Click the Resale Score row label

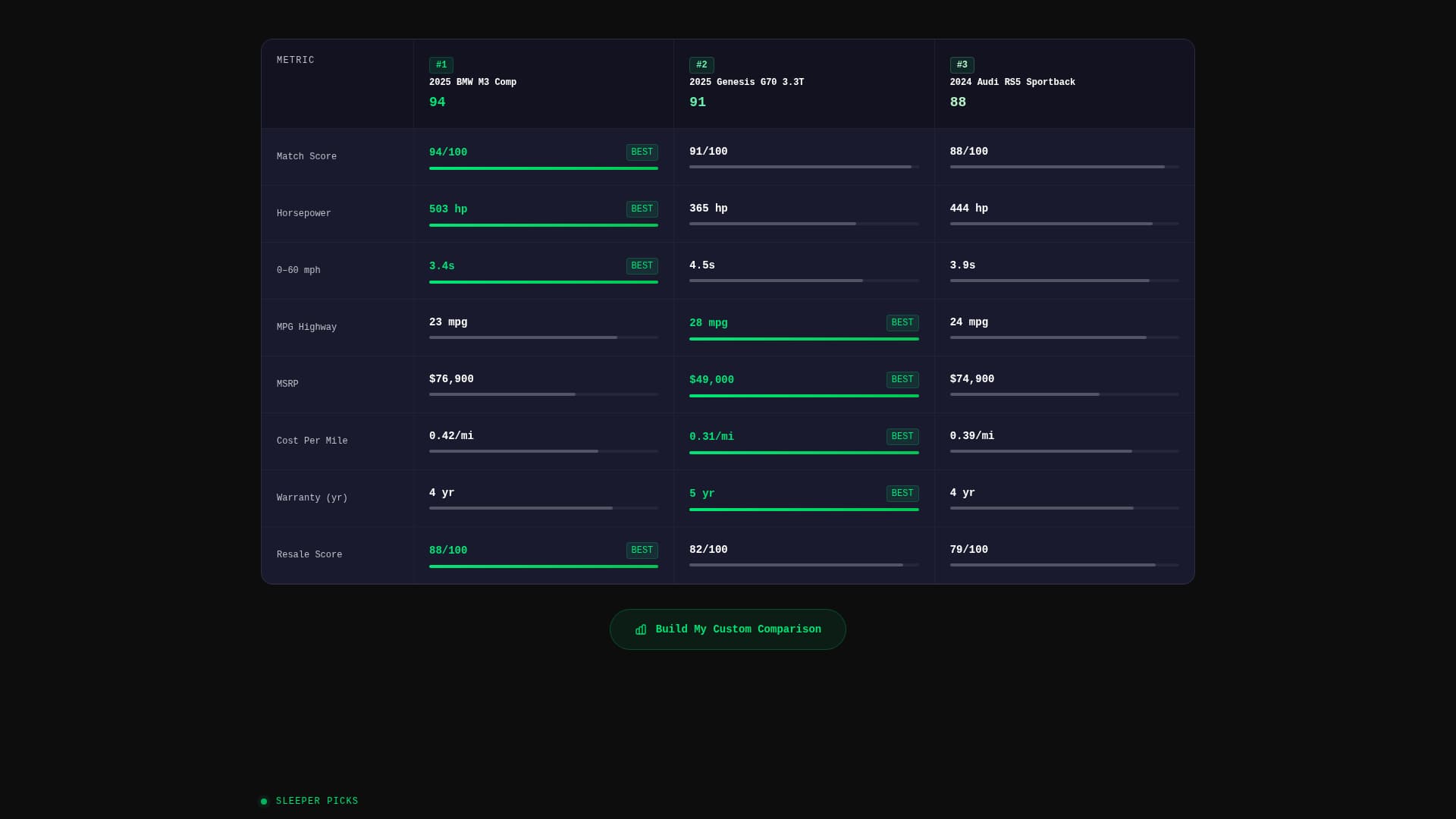coord(309,555)
